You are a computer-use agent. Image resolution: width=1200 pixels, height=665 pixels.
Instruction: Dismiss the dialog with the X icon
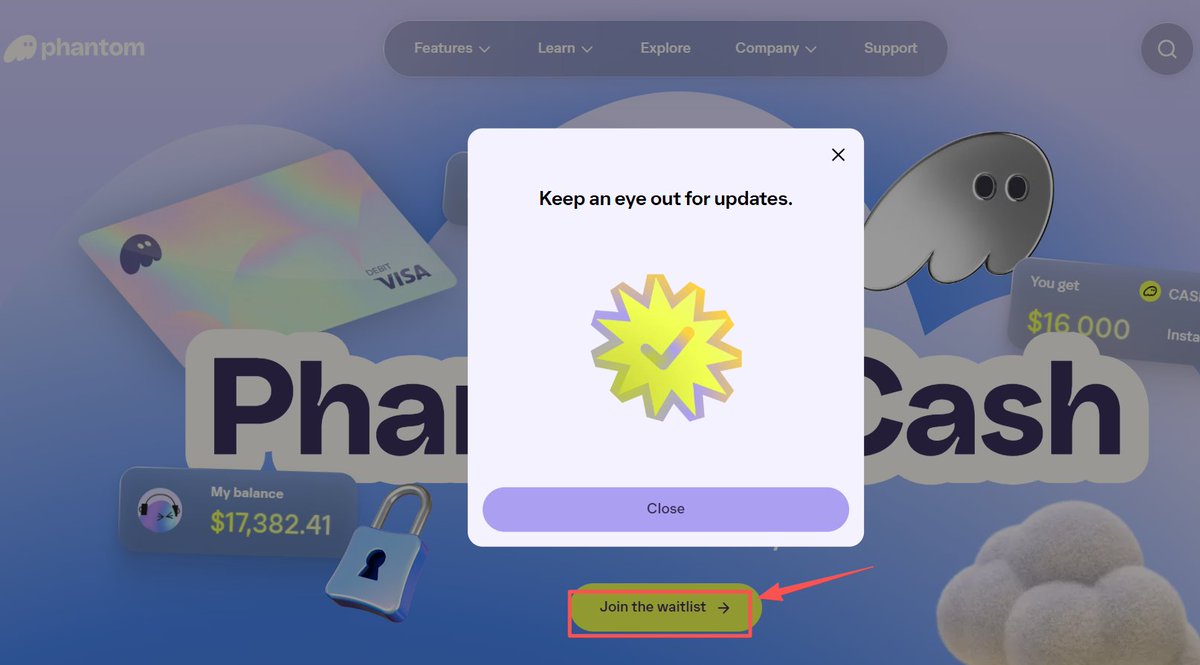(x=838, y=155)
